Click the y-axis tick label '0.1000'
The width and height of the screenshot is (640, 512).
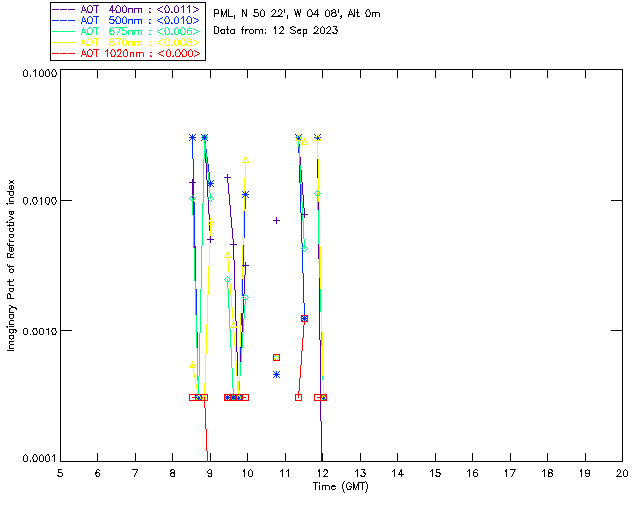[x=39, y=73]
